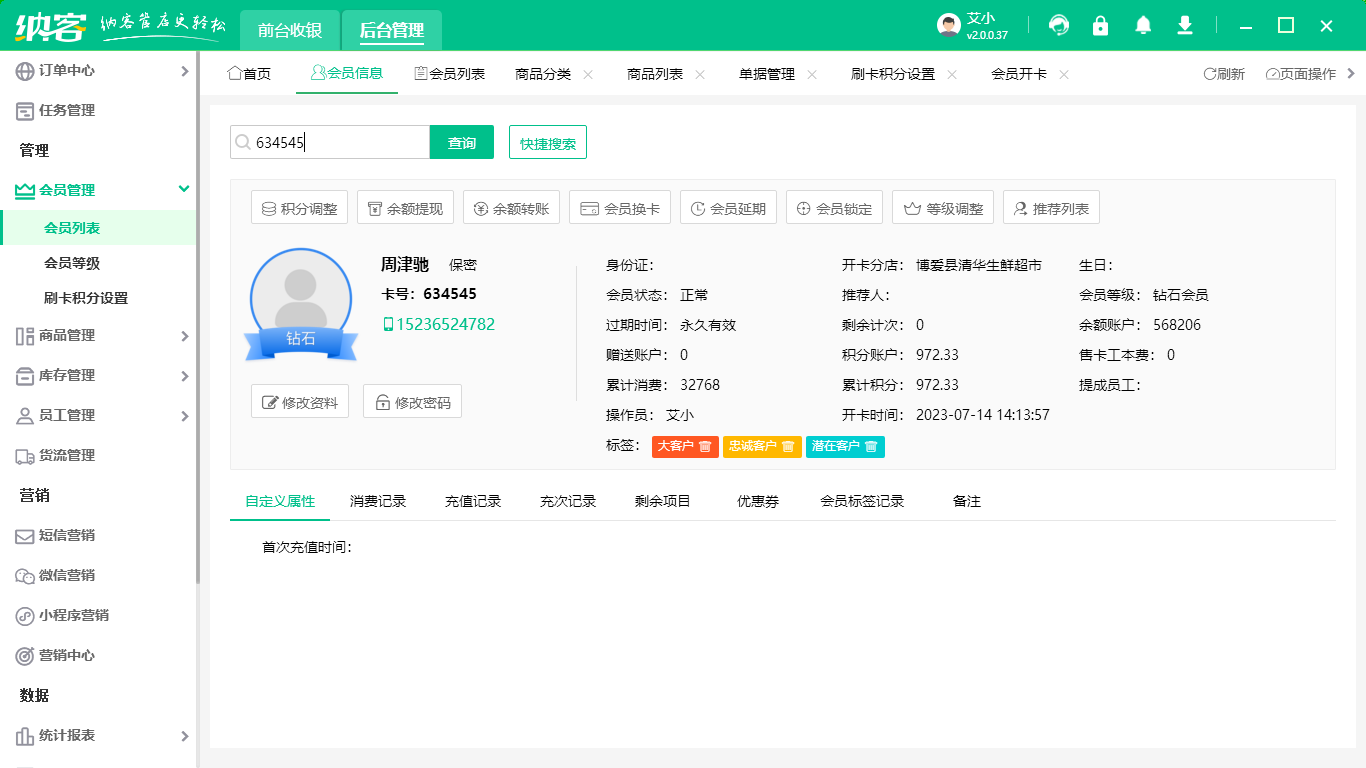
Task: Expand the 商品管理 sidebar section
Action: point(97,336)
